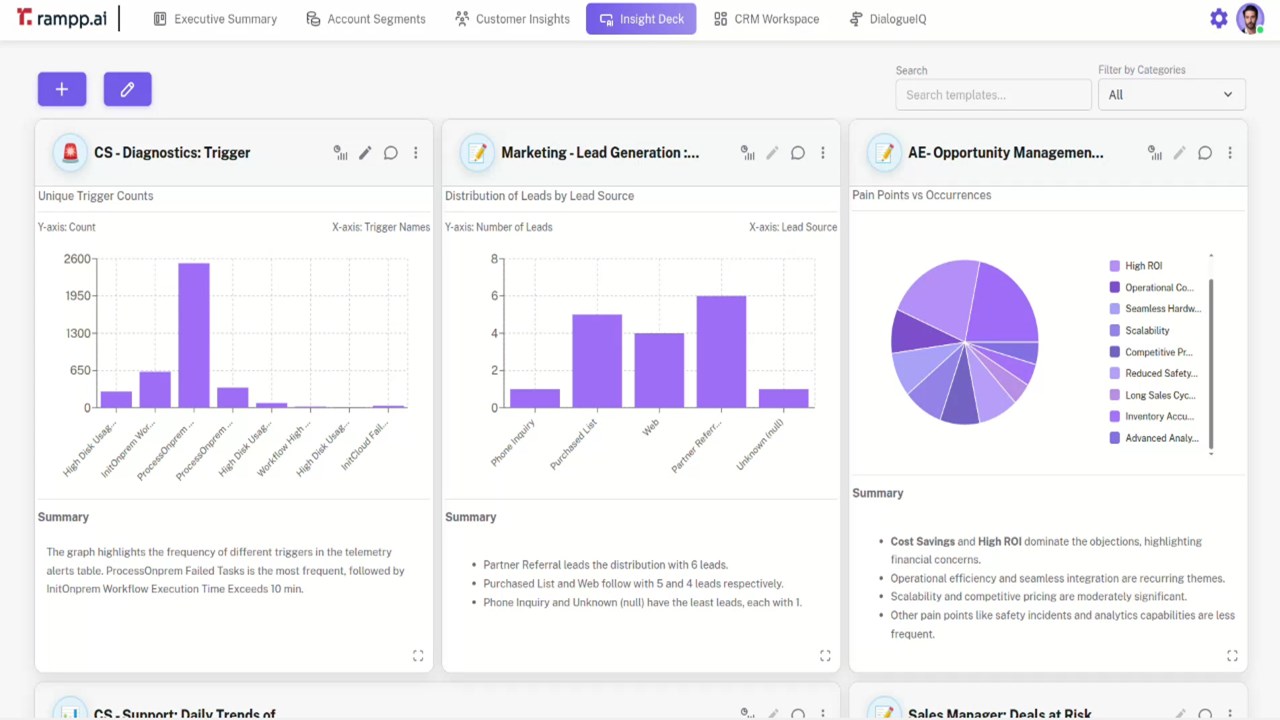
Task: Expand CS Diagnostics card to fullscreen
Action: tap(418, 656)
